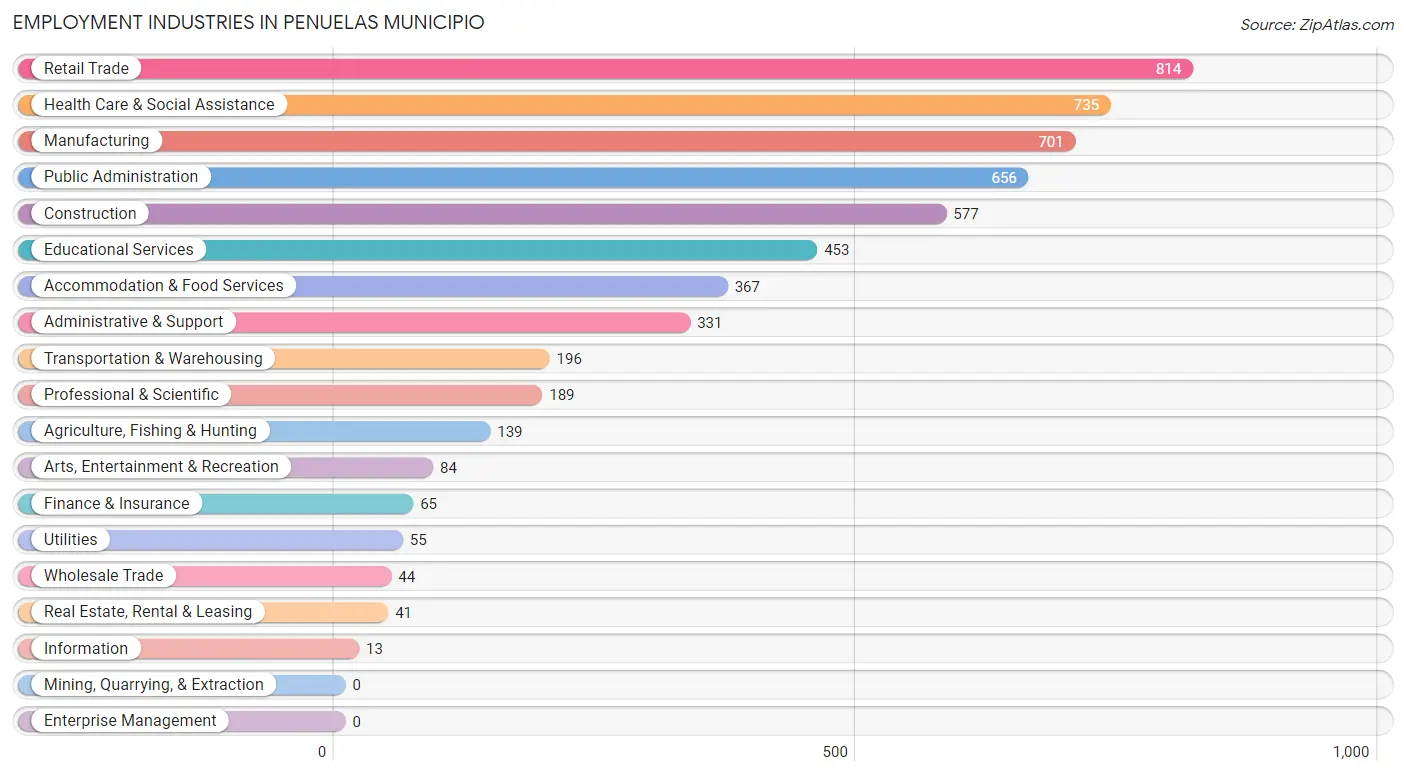Image resolution: width=1406 pixels, height=776 pixels.
Task: Click the Enterprise Management label
Action: 130,721
